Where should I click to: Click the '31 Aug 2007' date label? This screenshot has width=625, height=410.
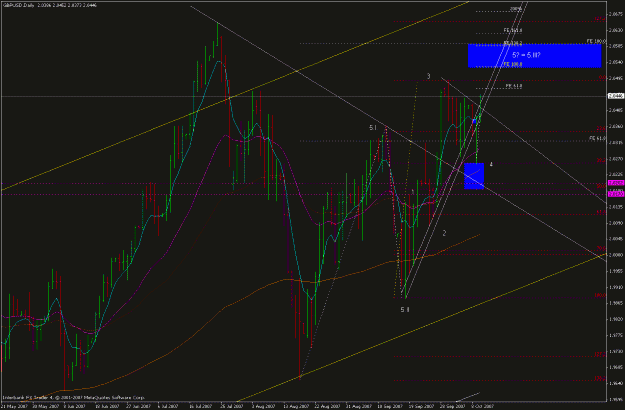tap(358, 406)
